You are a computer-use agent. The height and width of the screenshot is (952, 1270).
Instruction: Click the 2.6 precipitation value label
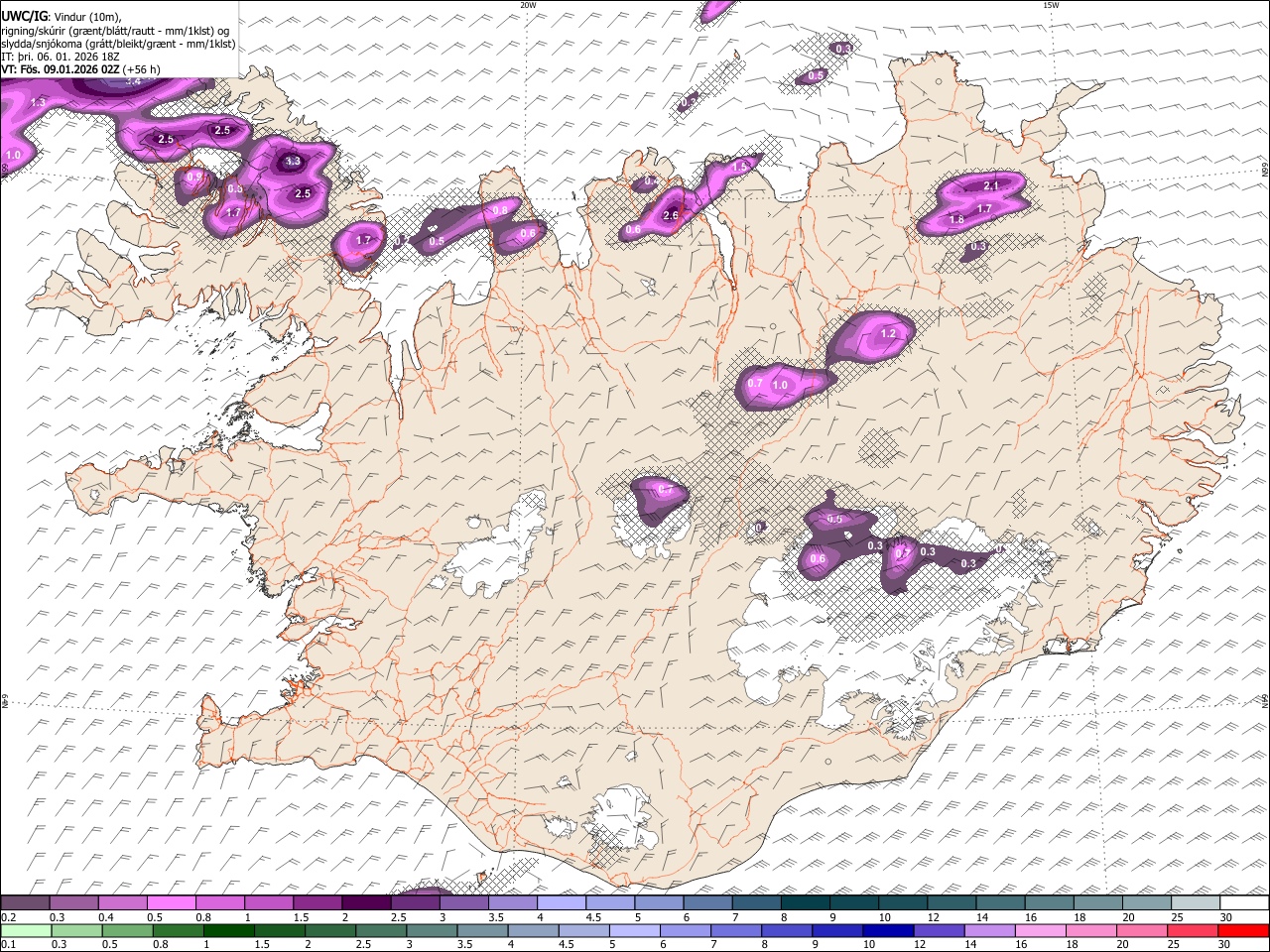670,215
